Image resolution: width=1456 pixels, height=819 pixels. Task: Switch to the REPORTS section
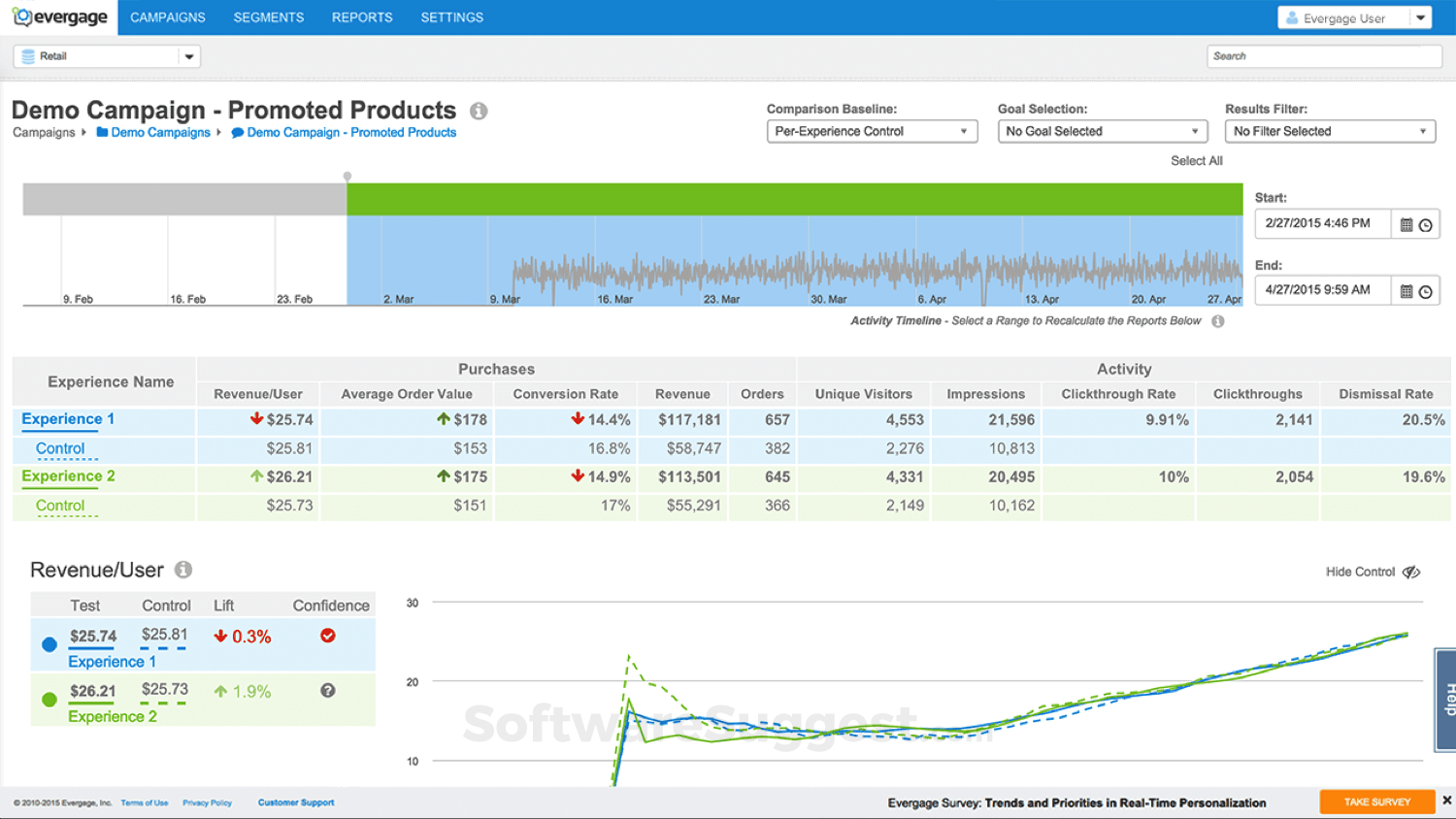tap(362, 16)
